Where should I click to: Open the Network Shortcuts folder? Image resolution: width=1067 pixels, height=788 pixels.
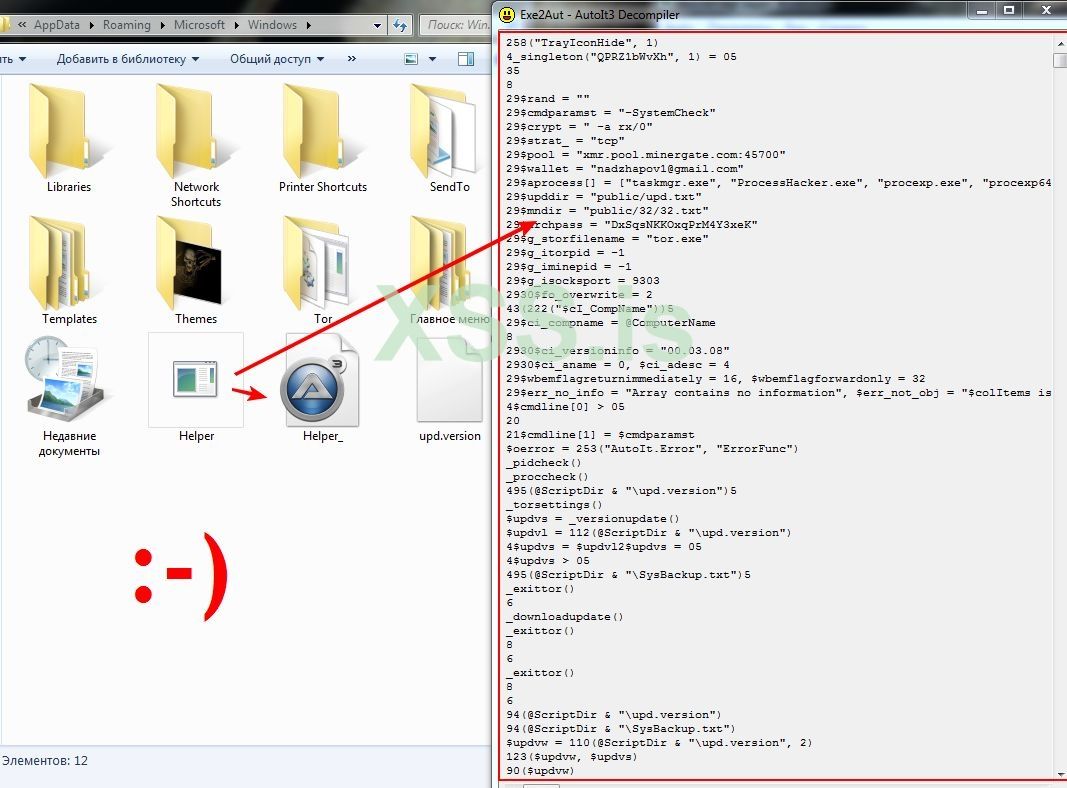[x=196, y=145]
